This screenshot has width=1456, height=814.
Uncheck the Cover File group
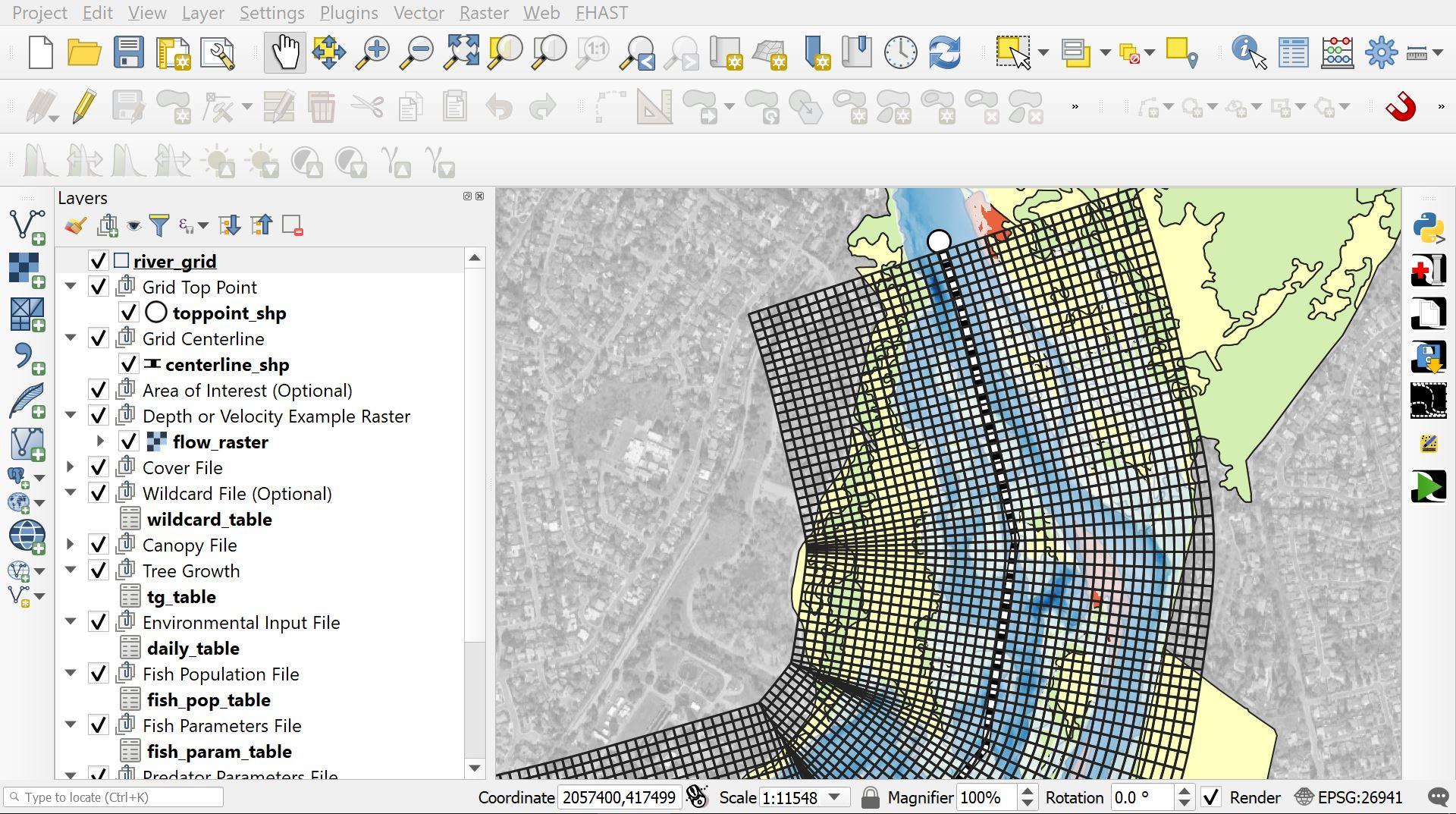(x=98, y=467)
